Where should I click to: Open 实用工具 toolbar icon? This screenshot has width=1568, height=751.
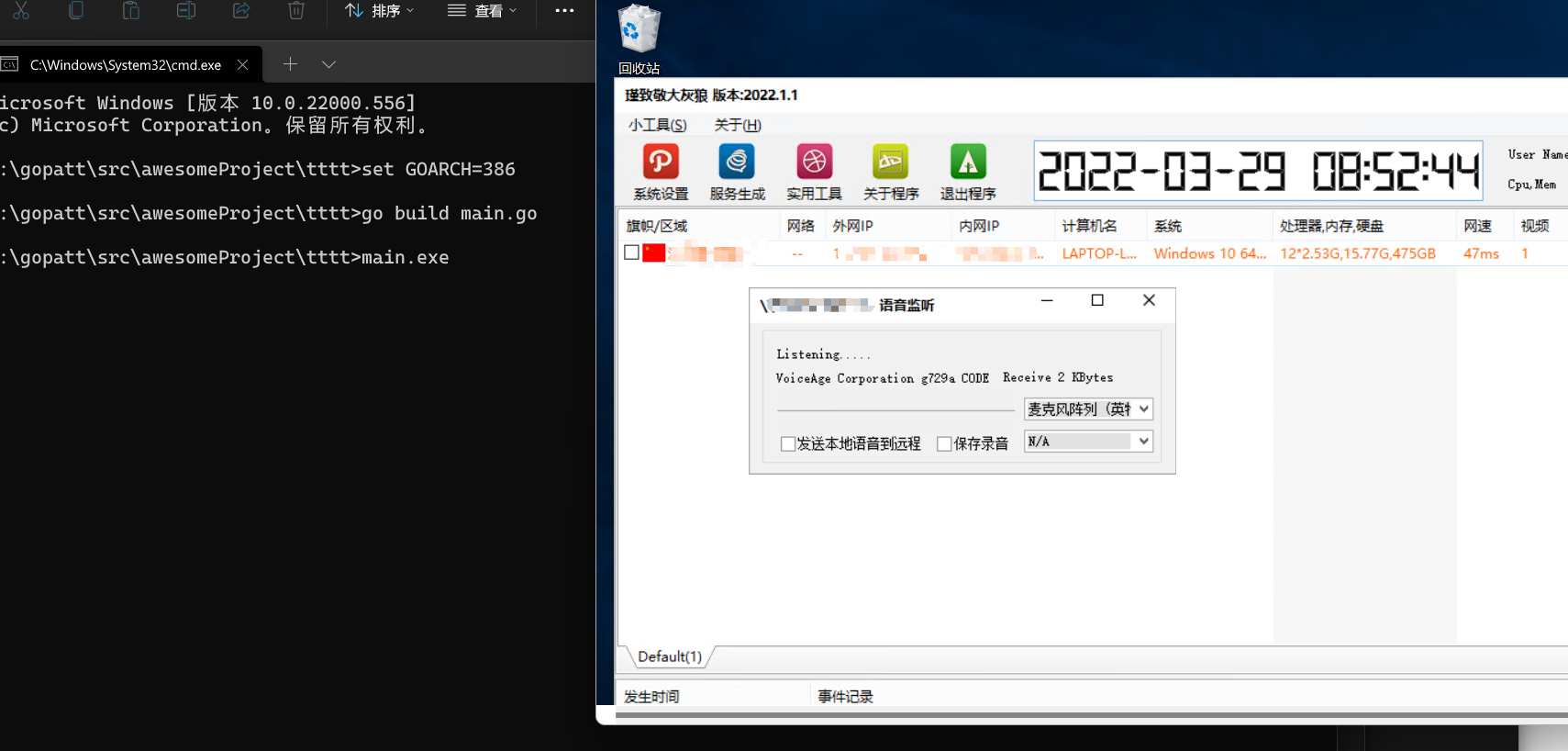[x=814, y=172]
